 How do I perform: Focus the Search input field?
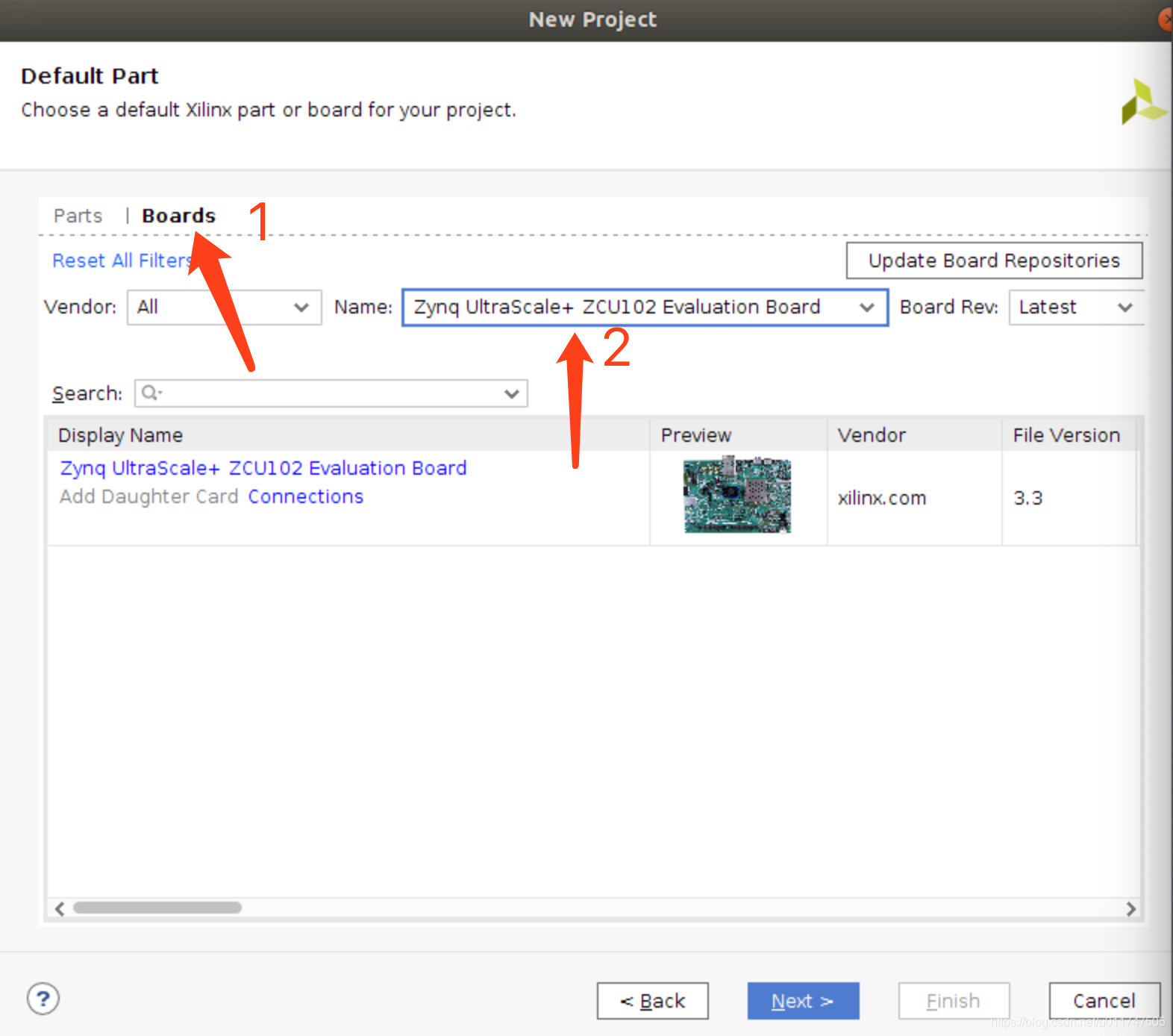click(331, 393)
